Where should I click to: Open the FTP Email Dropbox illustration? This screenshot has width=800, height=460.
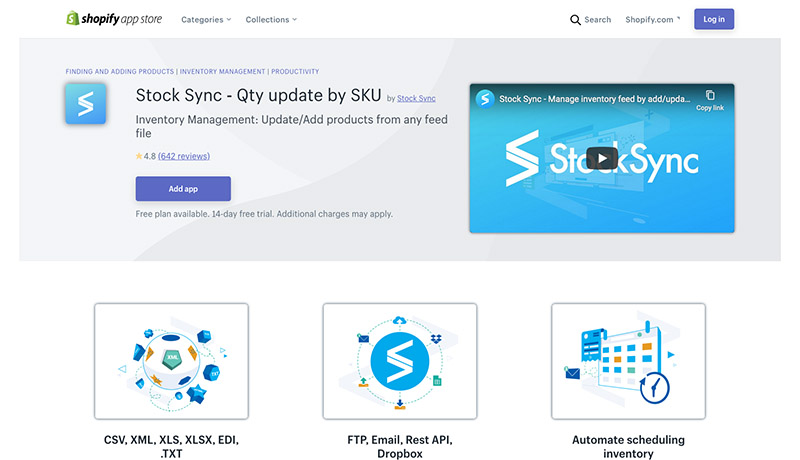(x=399, y=360)
